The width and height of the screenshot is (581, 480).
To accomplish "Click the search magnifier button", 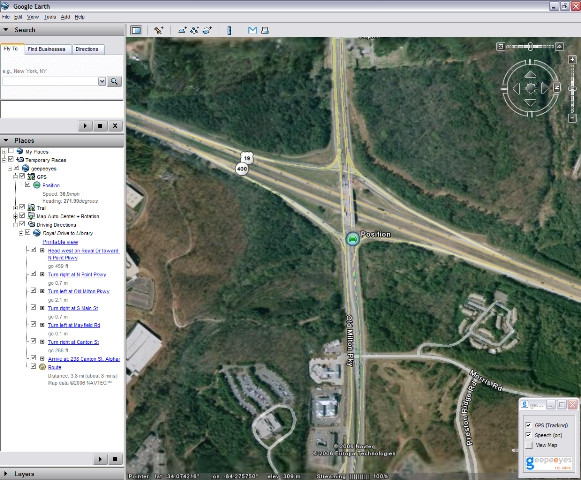I will tap(114, 81).
